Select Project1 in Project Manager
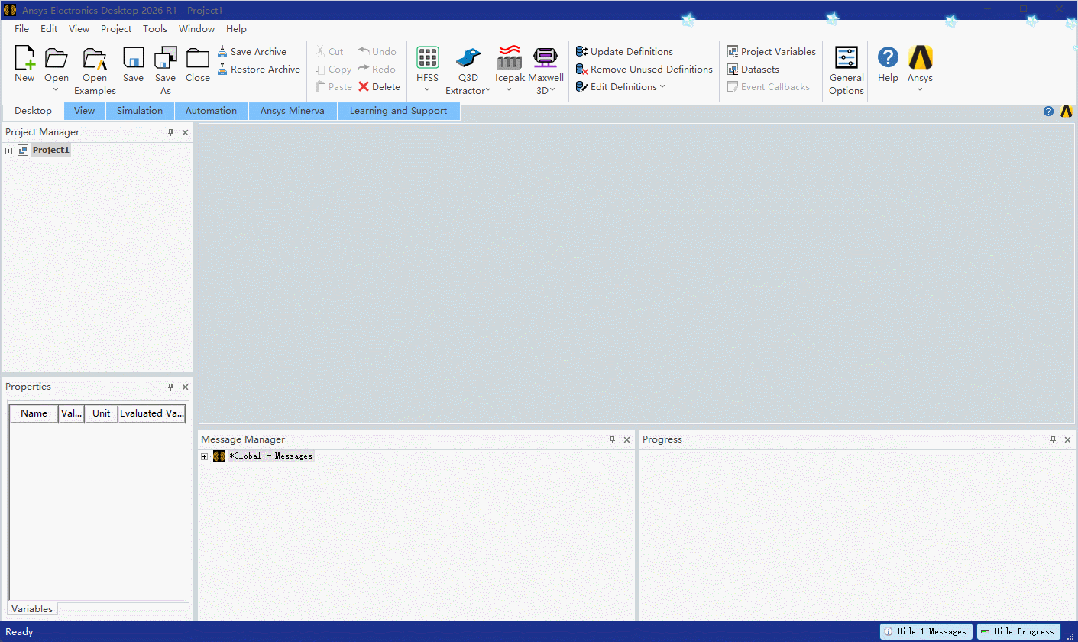1078x642 pixels. [x=51, y=150]
